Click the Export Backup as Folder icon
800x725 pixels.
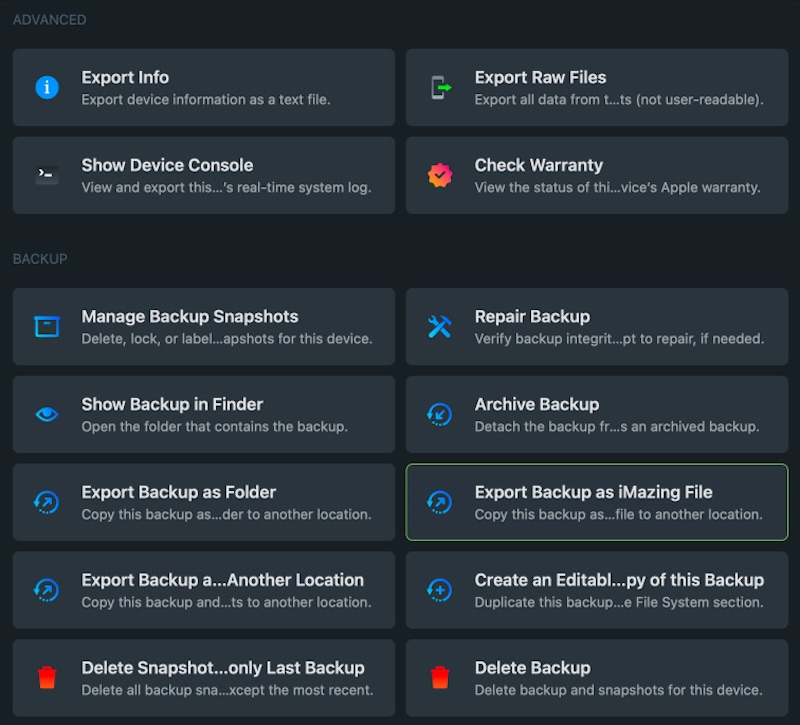tap(46, 502)
